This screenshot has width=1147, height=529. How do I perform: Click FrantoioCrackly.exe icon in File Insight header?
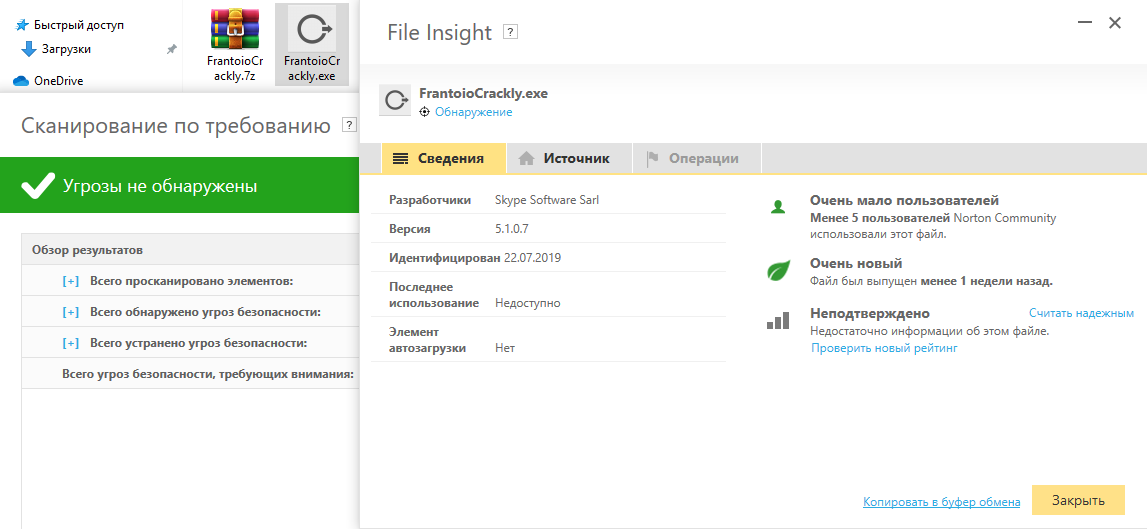[395, 100]
